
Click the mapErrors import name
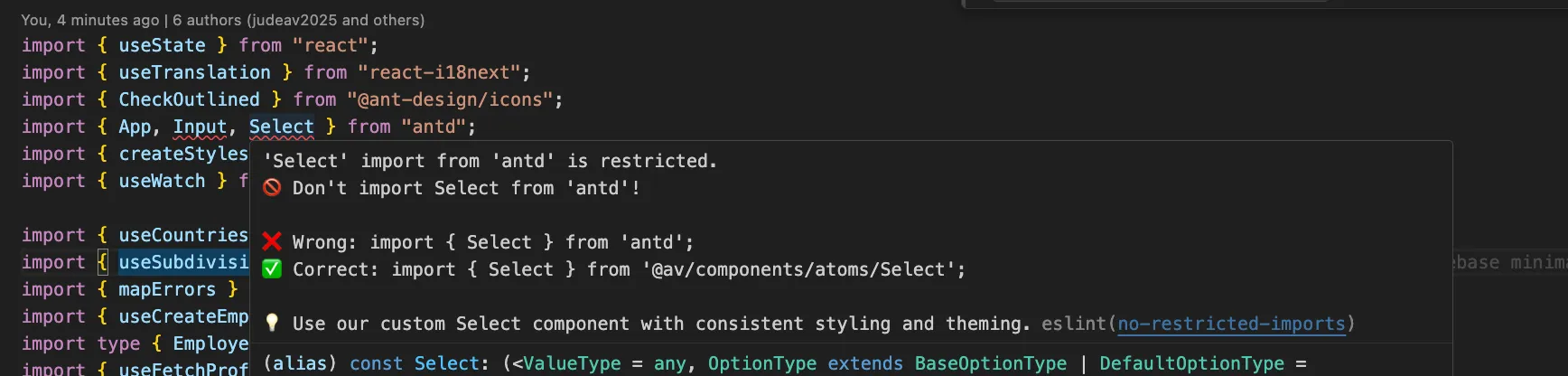pos(167,289)
